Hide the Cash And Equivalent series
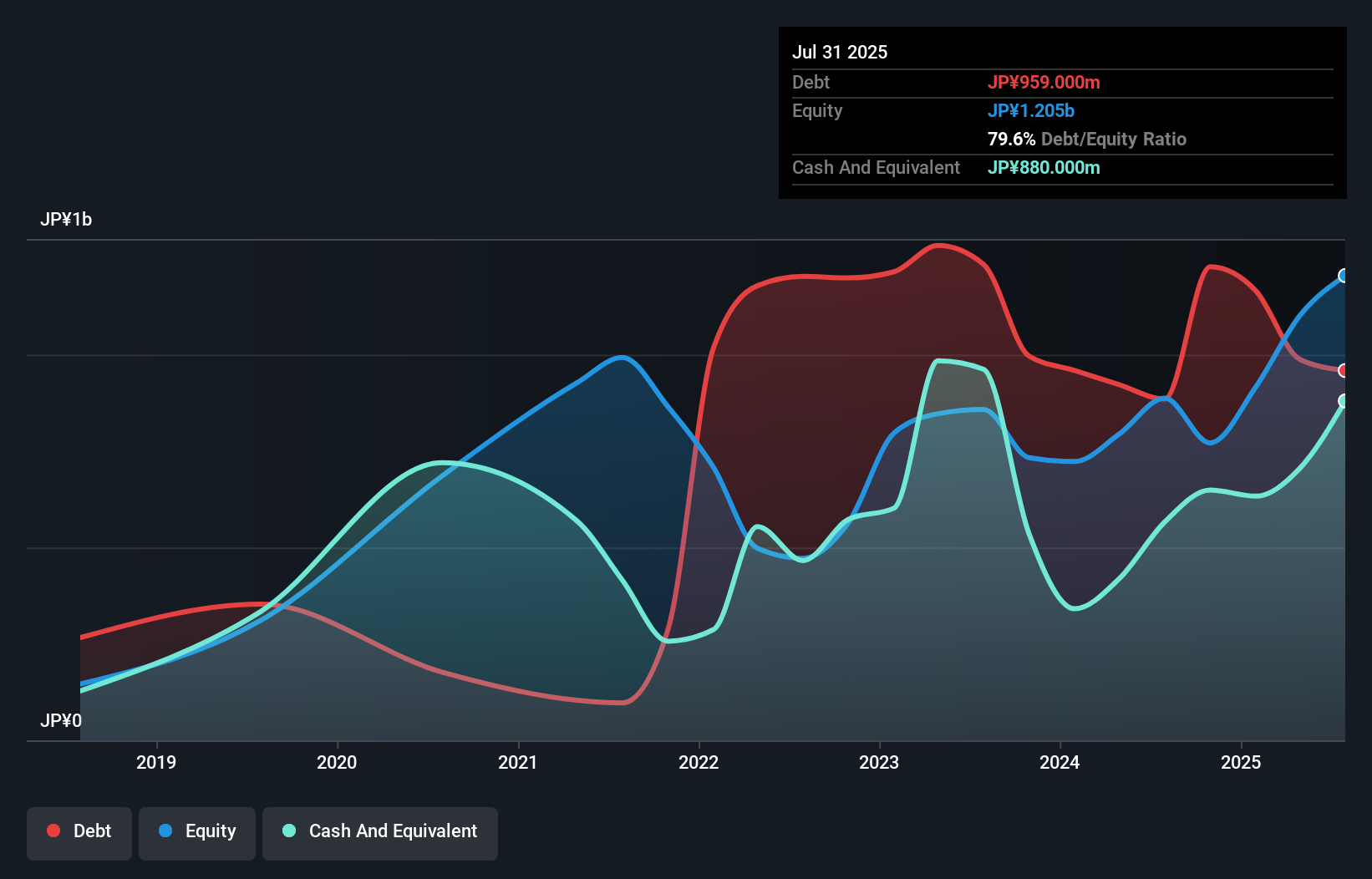This screenshot has height=879, width=1372. point(380,832)
